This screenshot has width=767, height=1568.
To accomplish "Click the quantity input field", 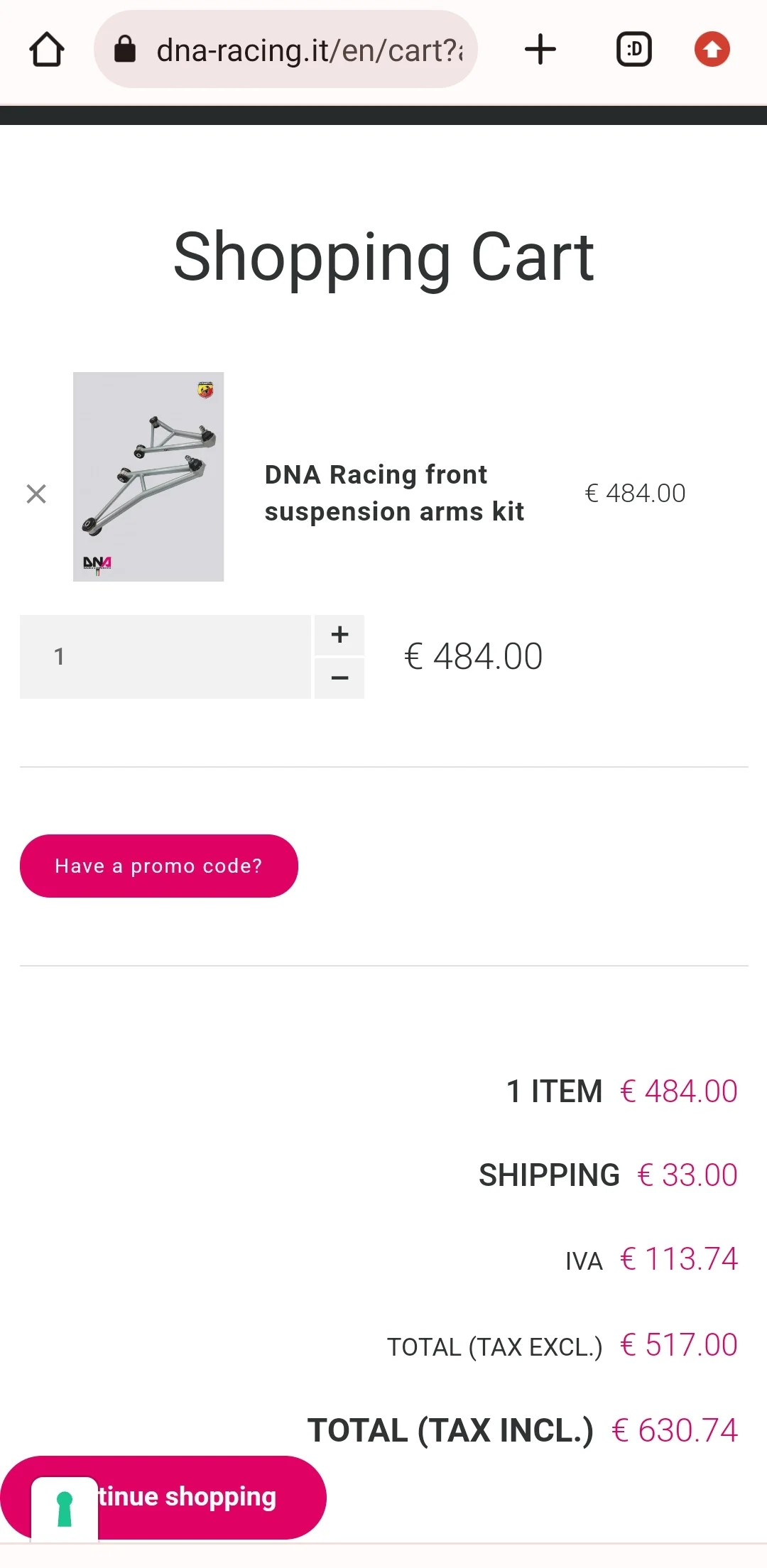I will click(x=165, y=657).
